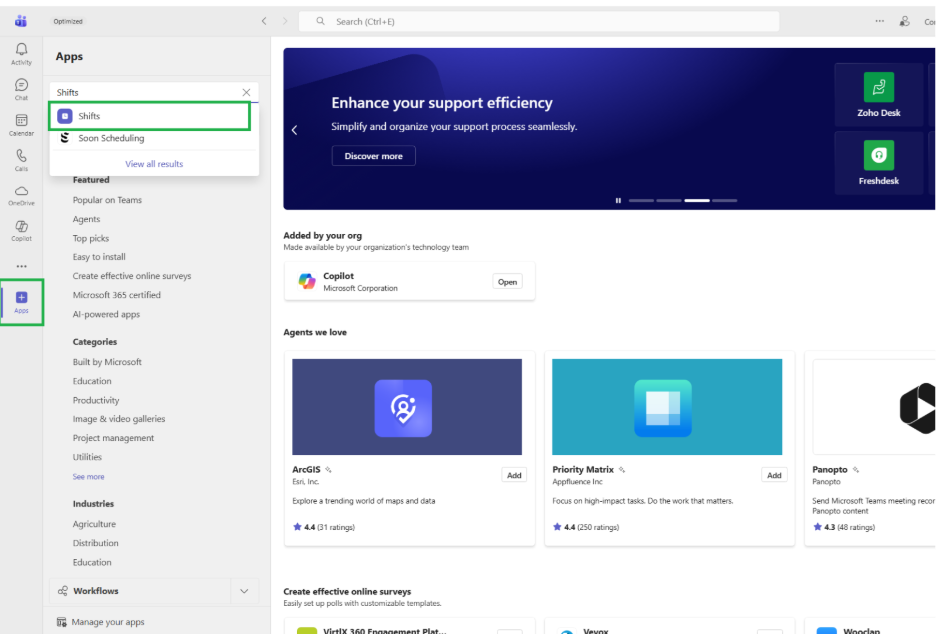Go back with the left arrow

point(264,21)
